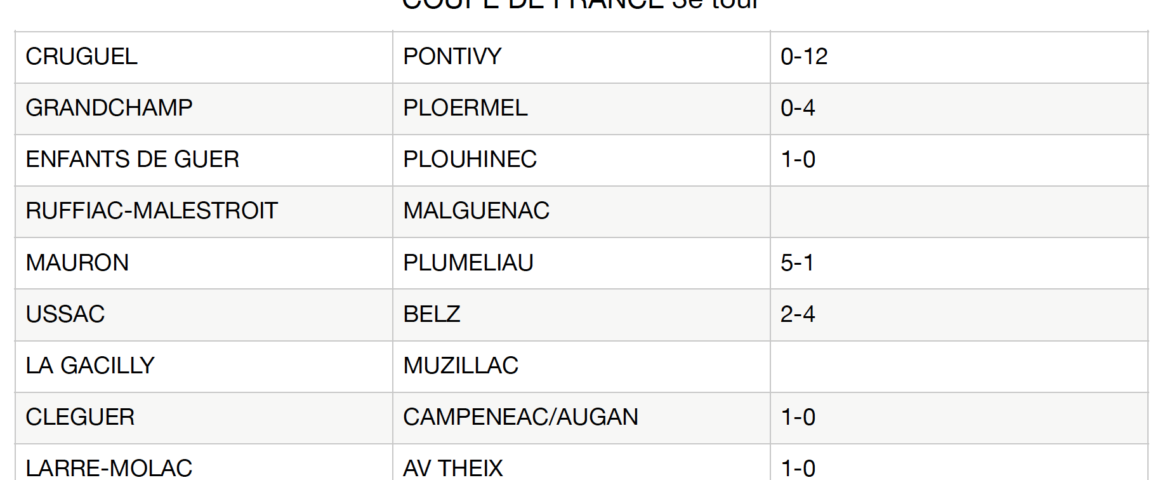Screen dimensions: 1160x480
Task: Select the BELZ cell
Action: pyautogui.click(x=432, y=315)
